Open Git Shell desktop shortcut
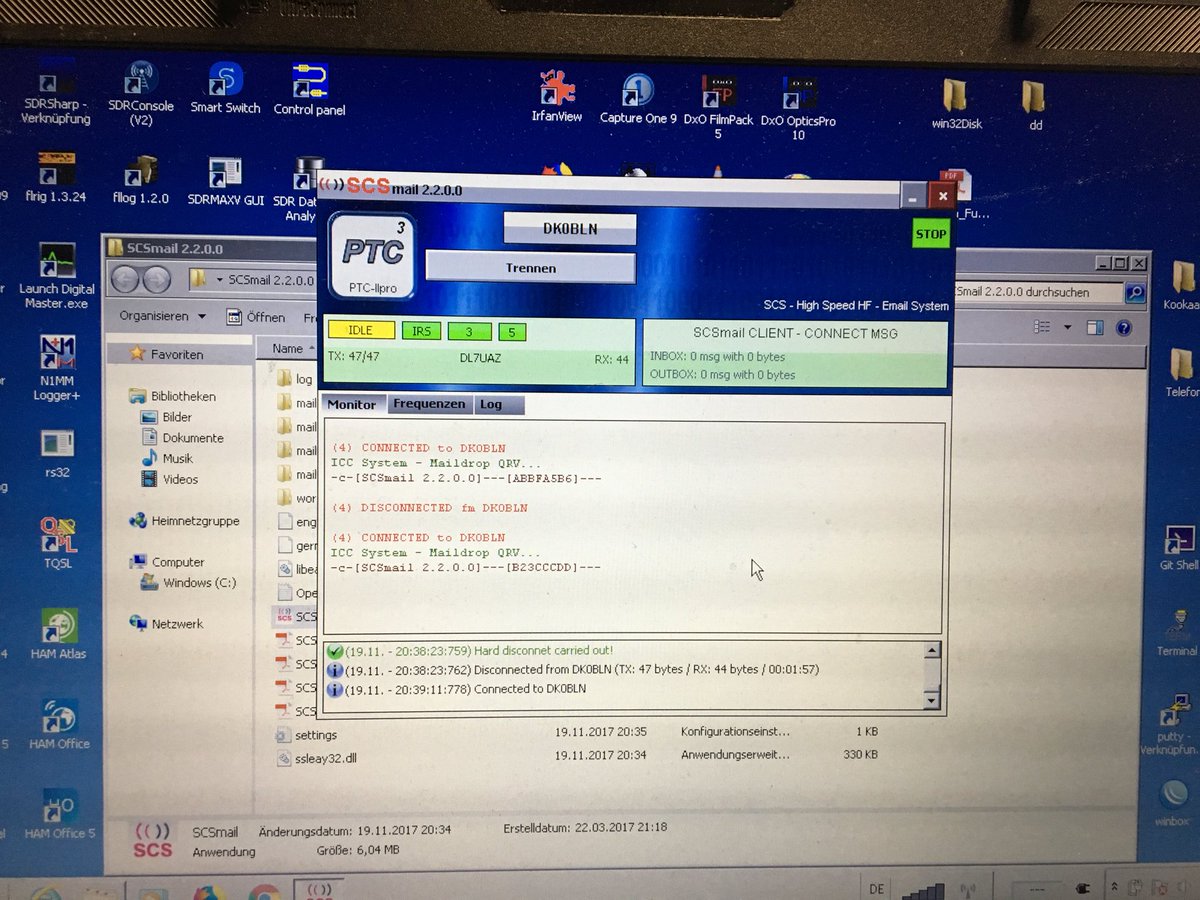1200x900 pixels. [x=1180, y=548]
